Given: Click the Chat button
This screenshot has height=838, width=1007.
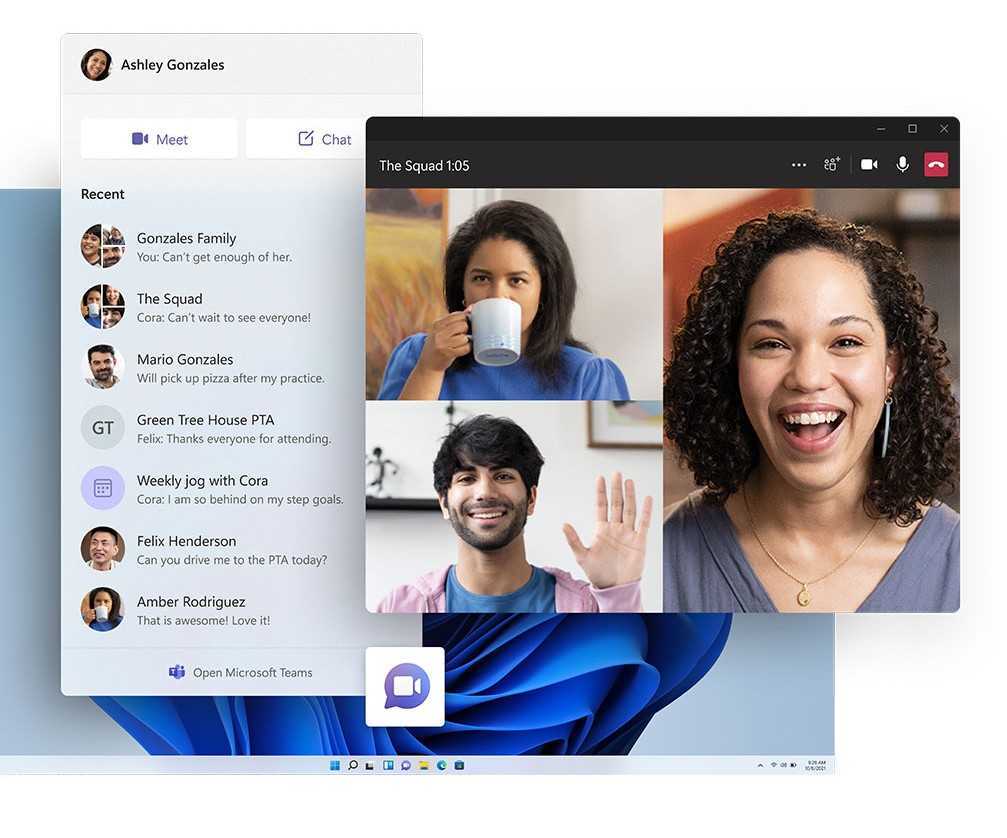Looking at the screenshot, I should point(325,139).
